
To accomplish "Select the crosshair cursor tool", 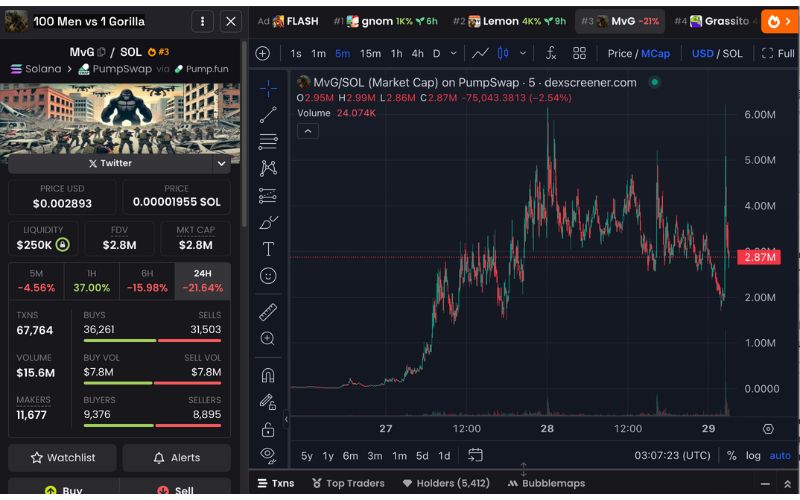I will (x=268, y=88).
